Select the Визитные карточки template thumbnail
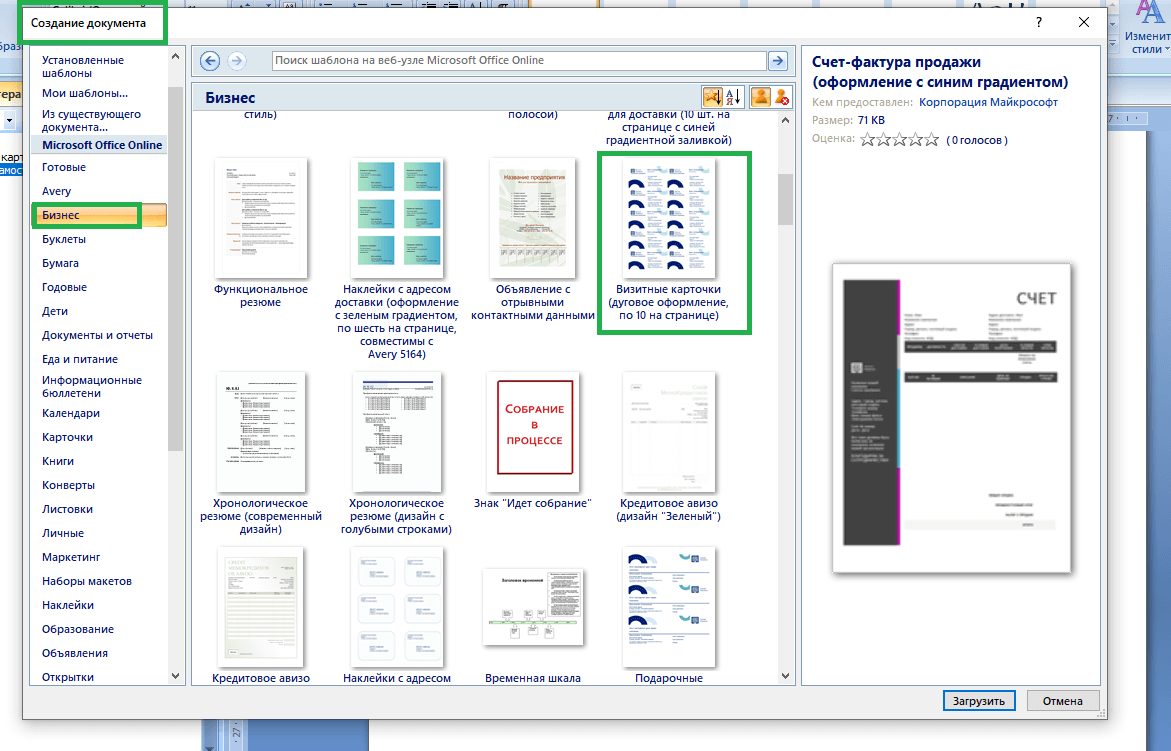Screen dimensions: 1171x751 (x=668, y=219)
